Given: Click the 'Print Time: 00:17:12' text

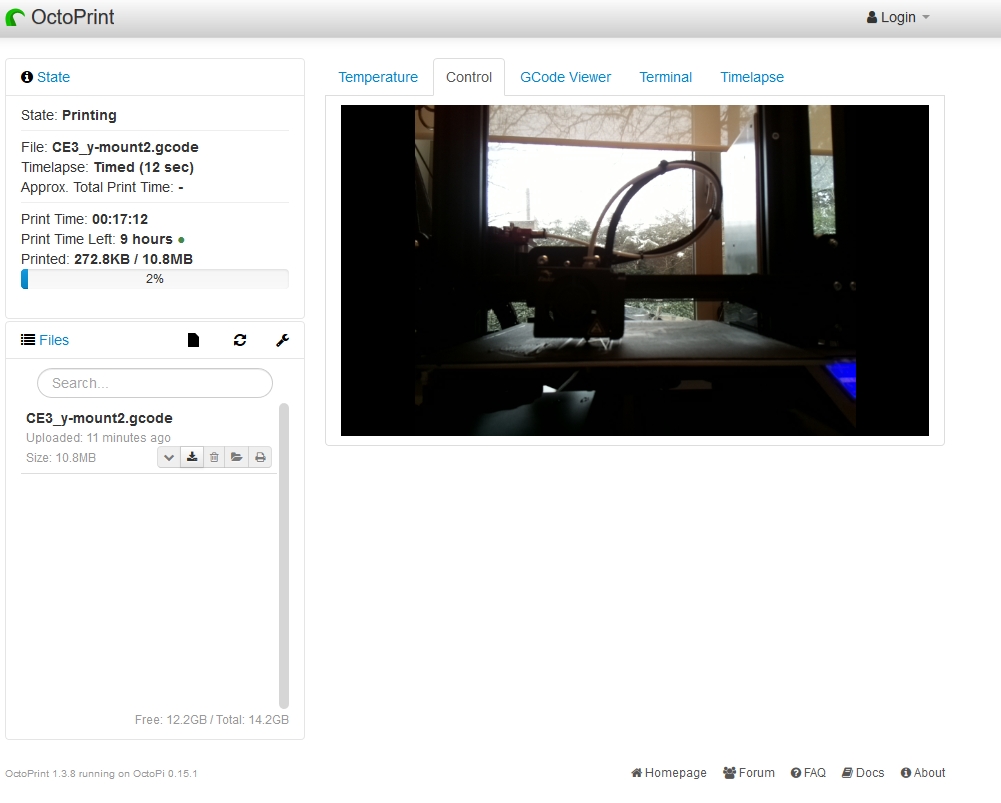Looking at the screenshot, I should 84,220.
